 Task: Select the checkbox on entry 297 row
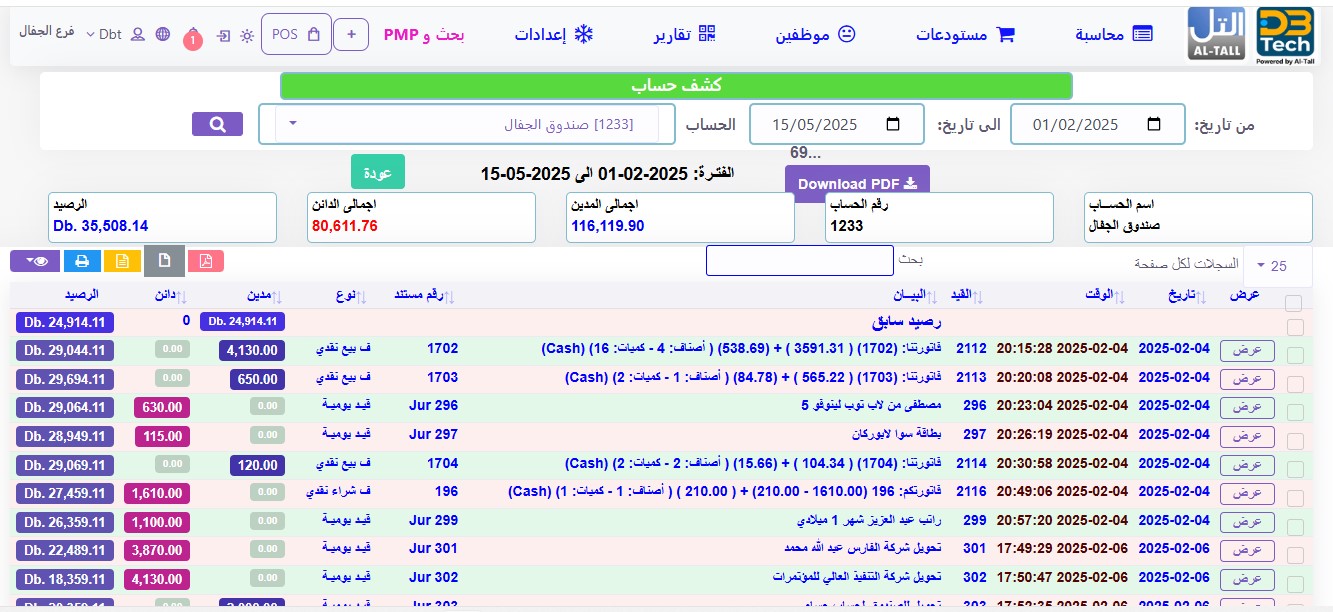click(x=1295, y=441)
